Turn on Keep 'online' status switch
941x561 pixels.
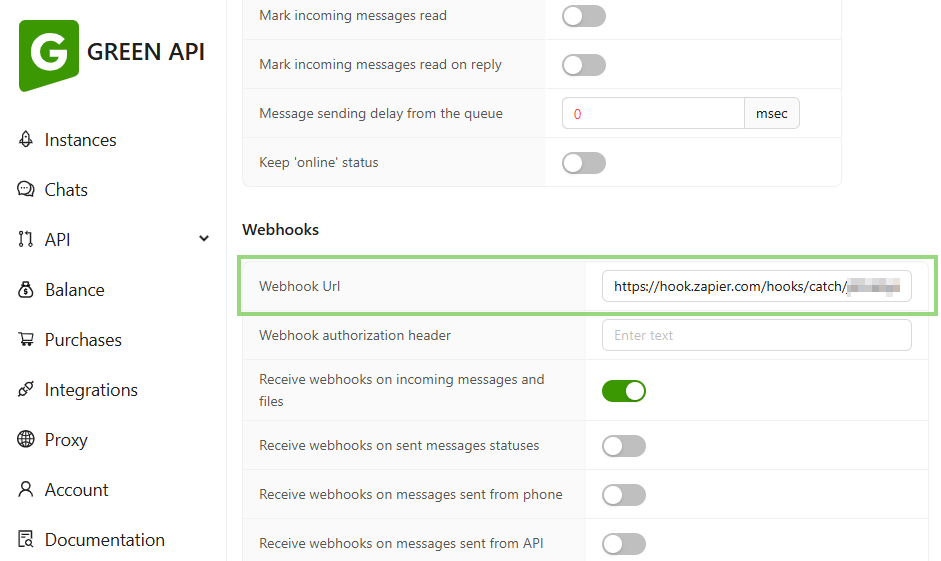pyautogui.click(x=584, y=163)
